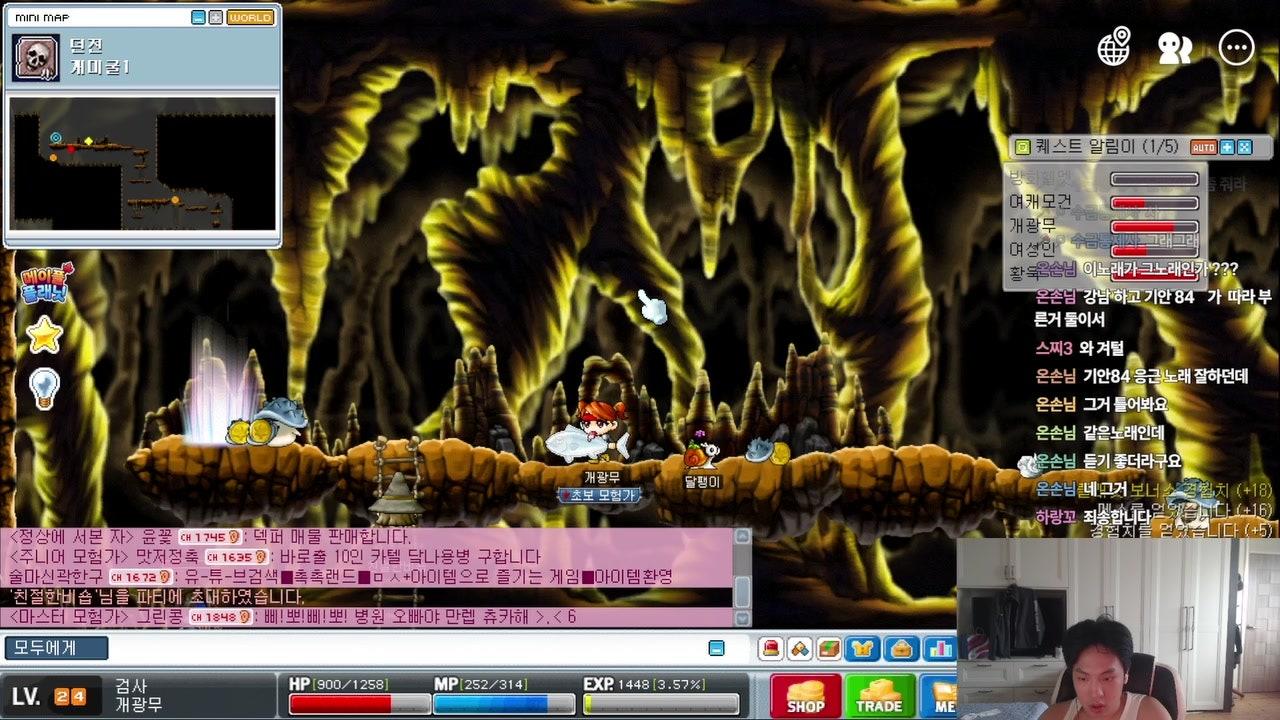Click the blue MP gauge bar
Screen dimensions: 1280x720
(x=504, y=704)
